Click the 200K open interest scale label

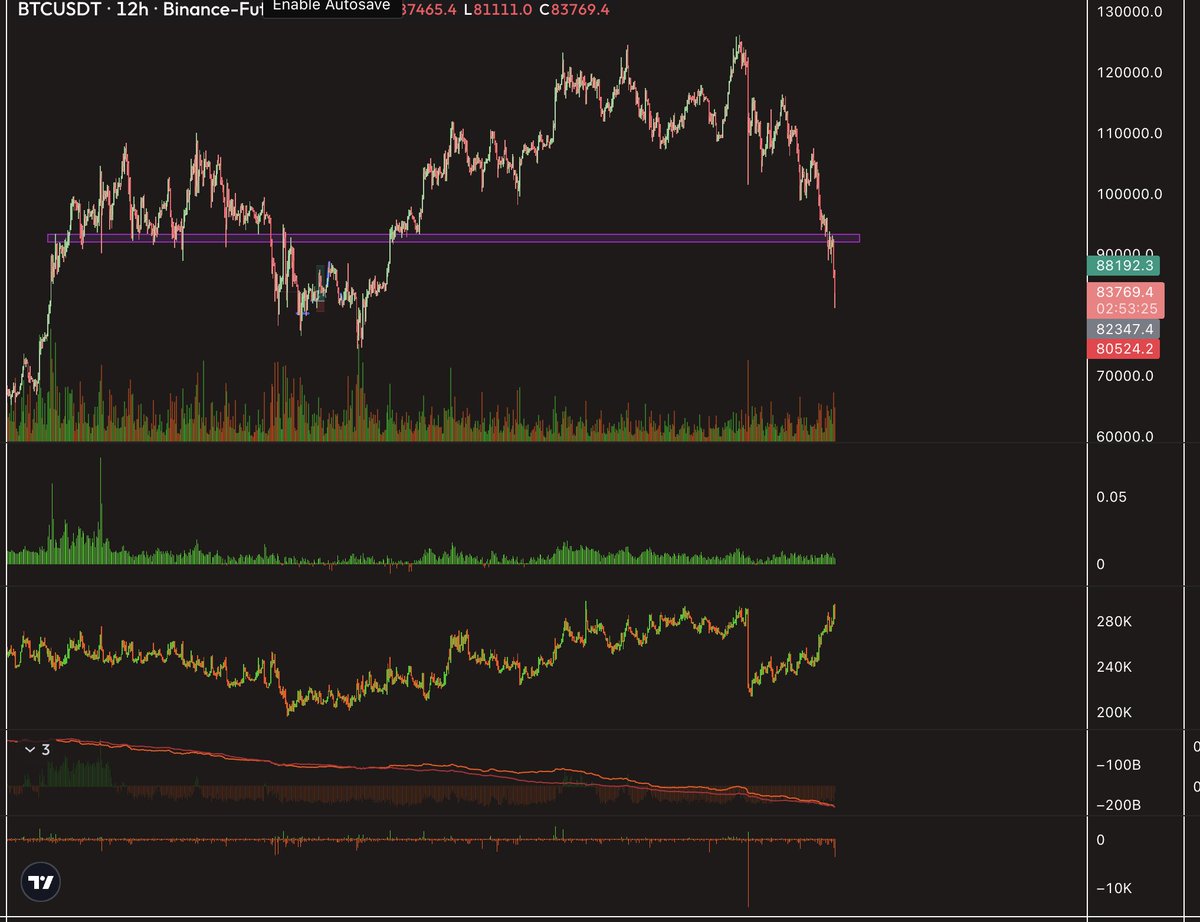point(1114,713)
